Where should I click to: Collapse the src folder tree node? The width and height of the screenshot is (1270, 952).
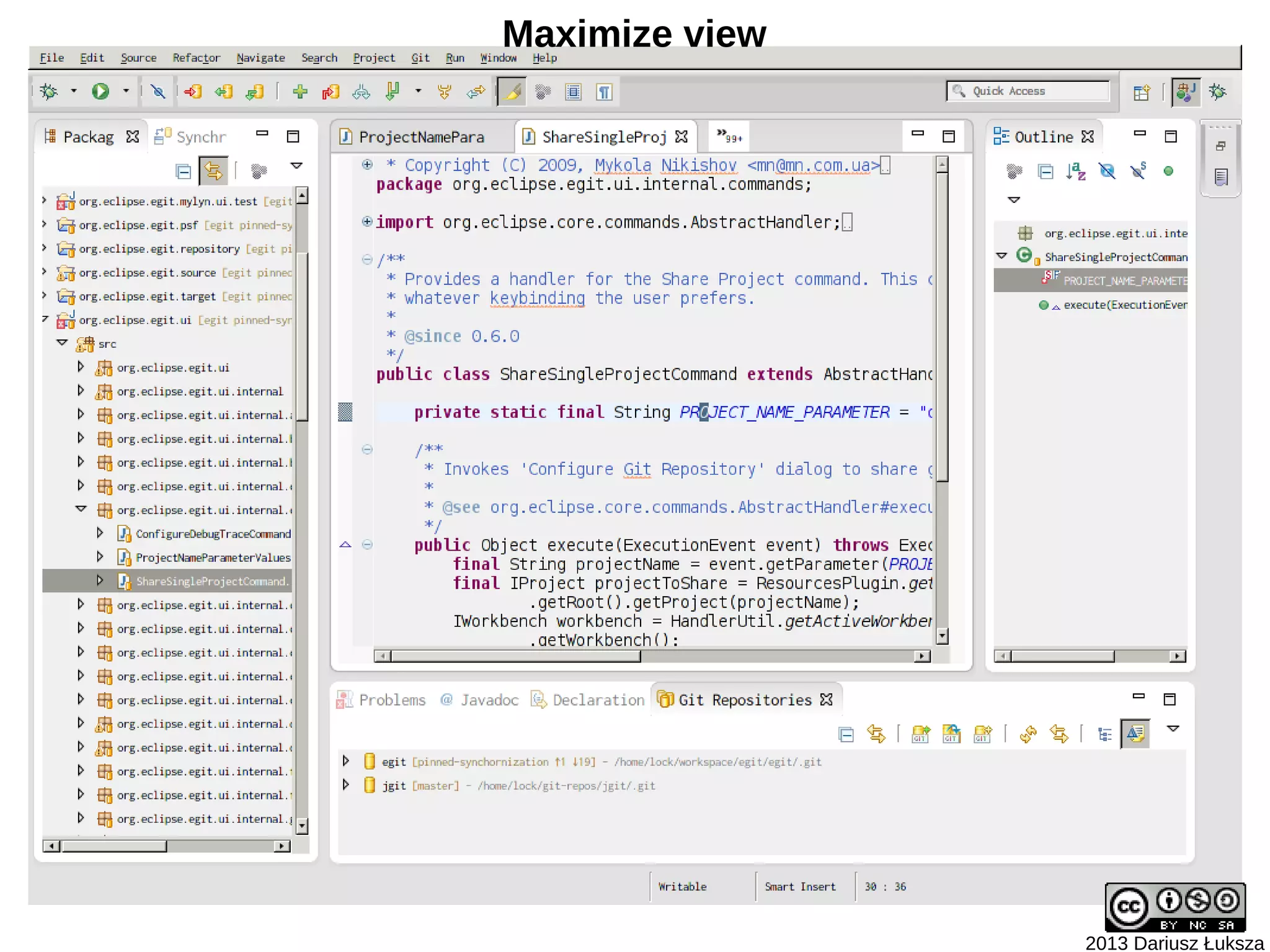tap(62, 343)
